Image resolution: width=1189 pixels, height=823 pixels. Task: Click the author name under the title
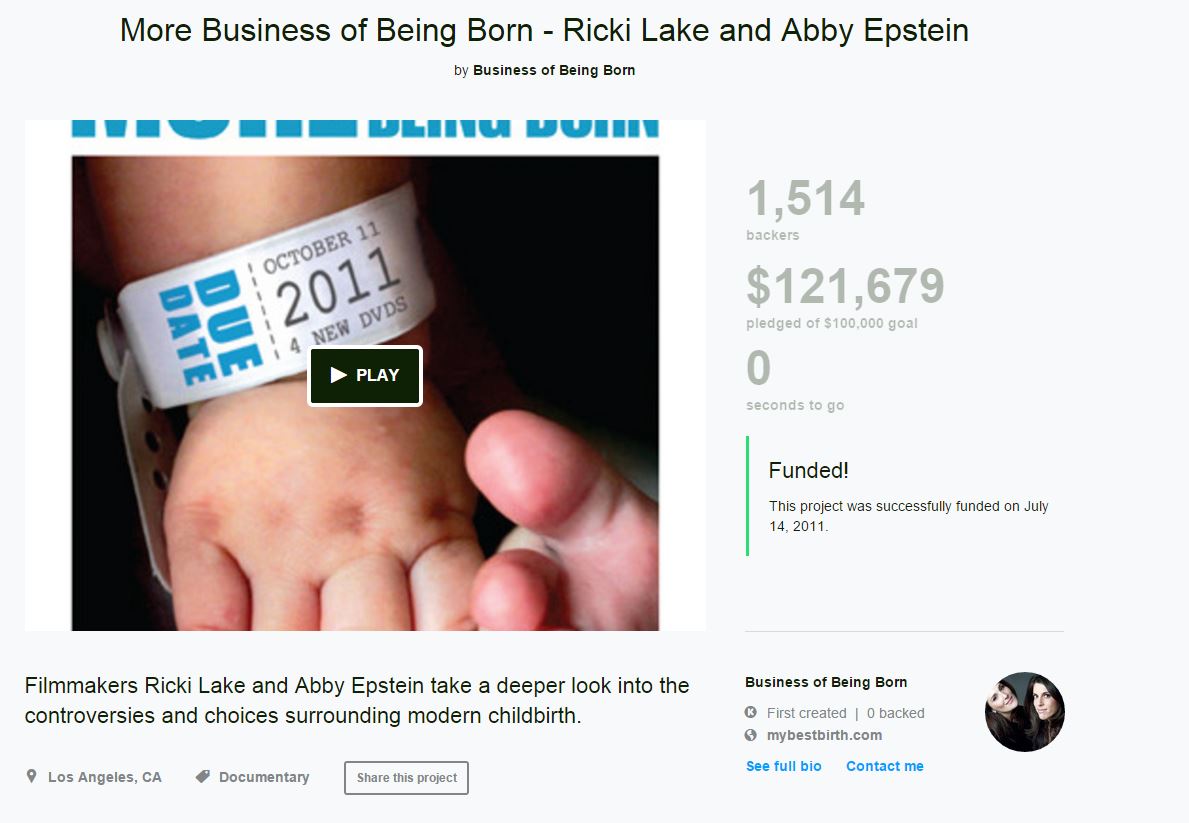[554, 70]
